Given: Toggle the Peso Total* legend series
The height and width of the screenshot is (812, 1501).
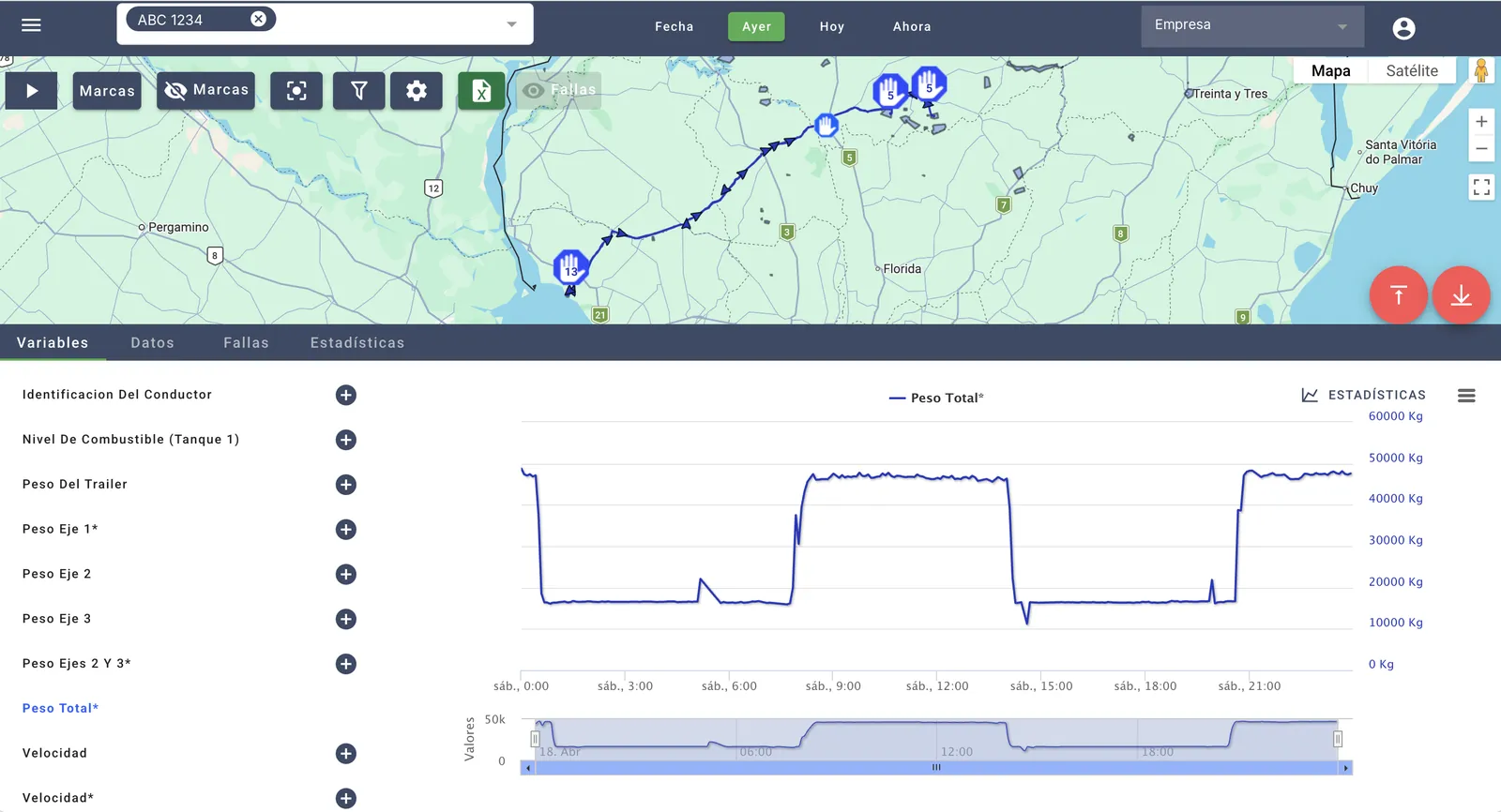Looking at the screenshot, I should [936, 398].
